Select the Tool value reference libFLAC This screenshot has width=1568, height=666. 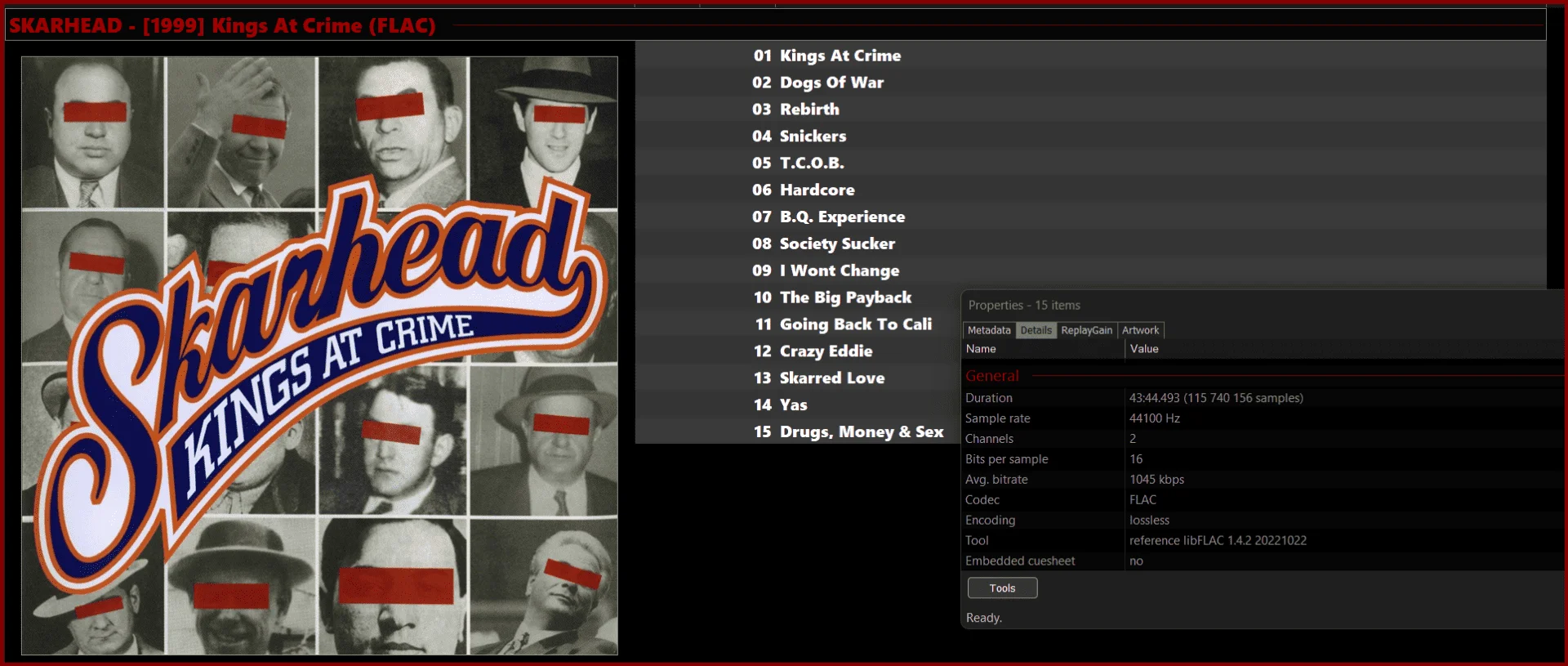click(1218, 541)
